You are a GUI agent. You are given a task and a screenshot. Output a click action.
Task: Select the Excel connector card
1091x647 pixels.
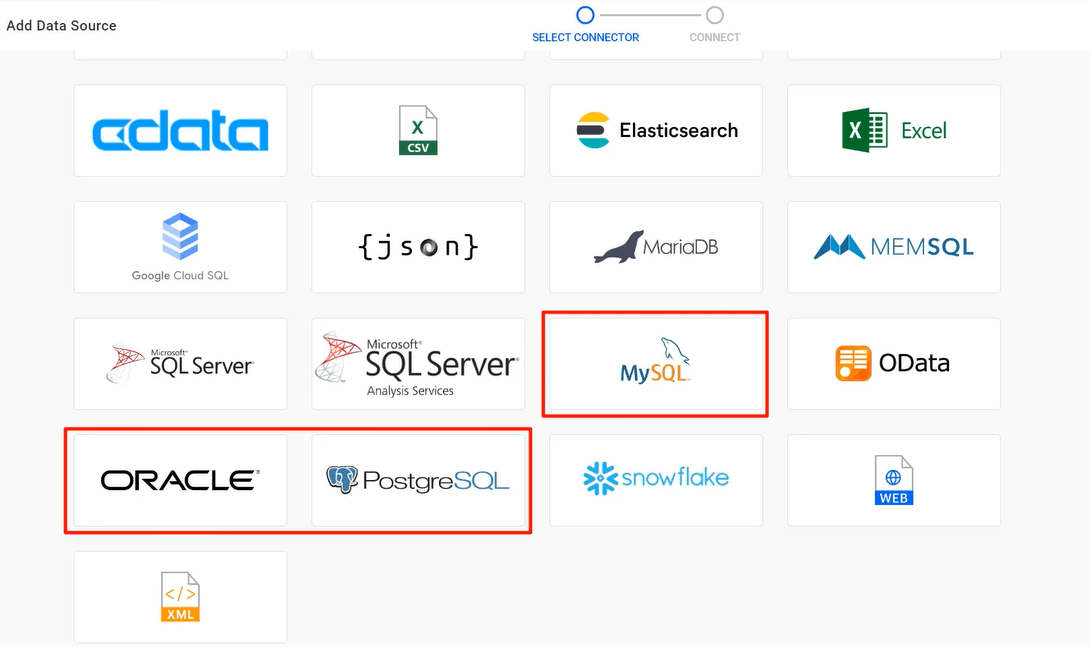pyautogui.click(x=894, y=131)
